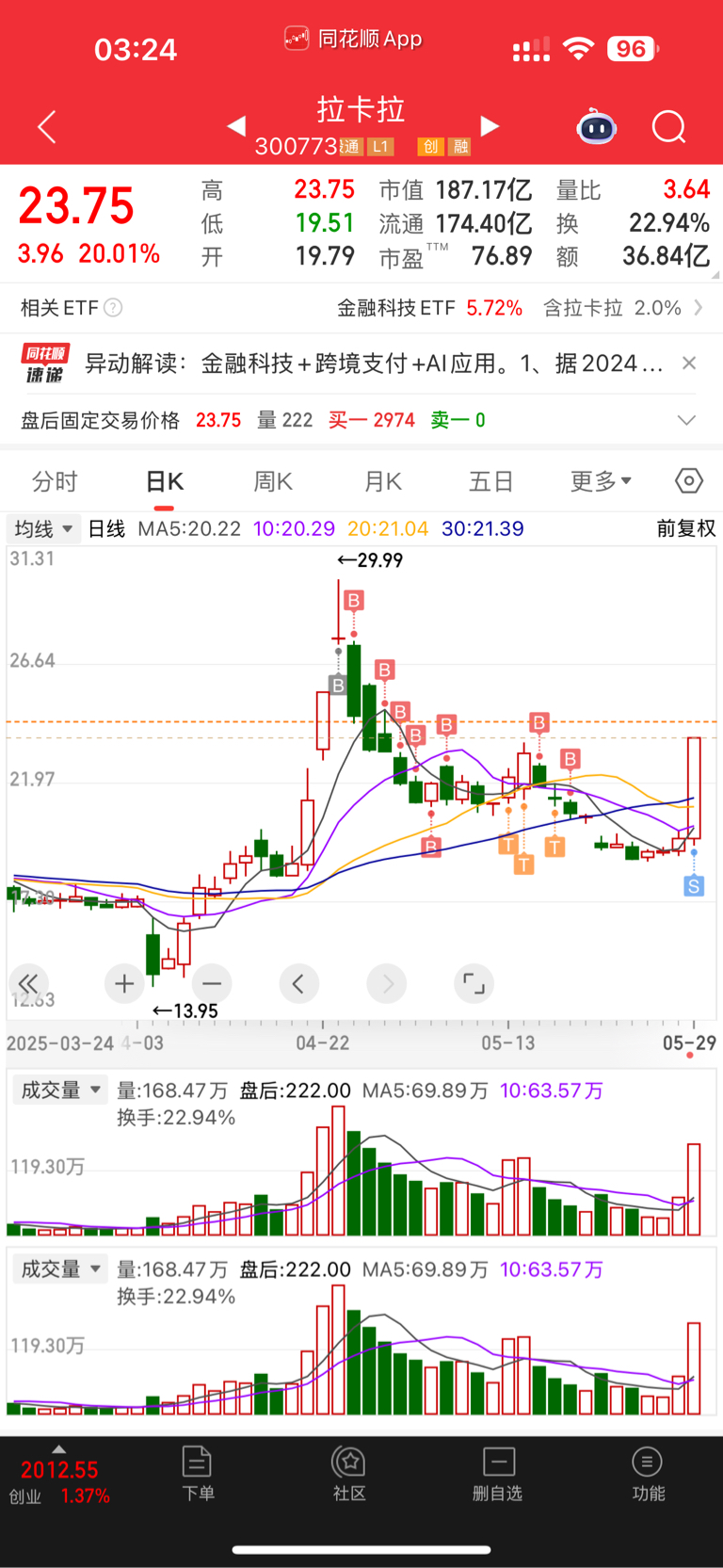Screen dimensions: 723x1568
Task: Open the search magnifier
Action: tap(669, 127)
